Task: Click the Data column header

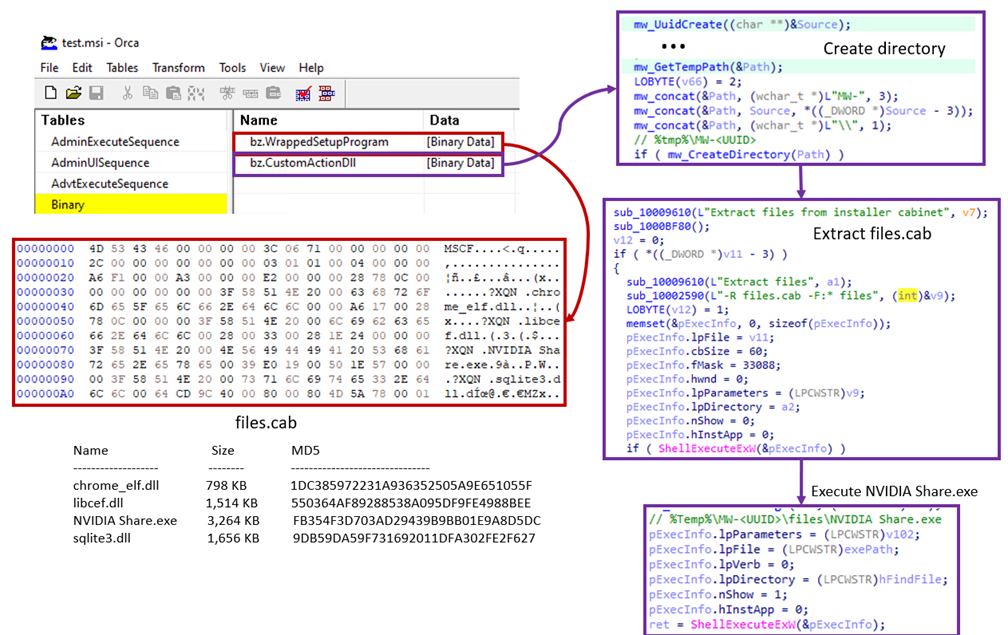Action: point(444,120)
